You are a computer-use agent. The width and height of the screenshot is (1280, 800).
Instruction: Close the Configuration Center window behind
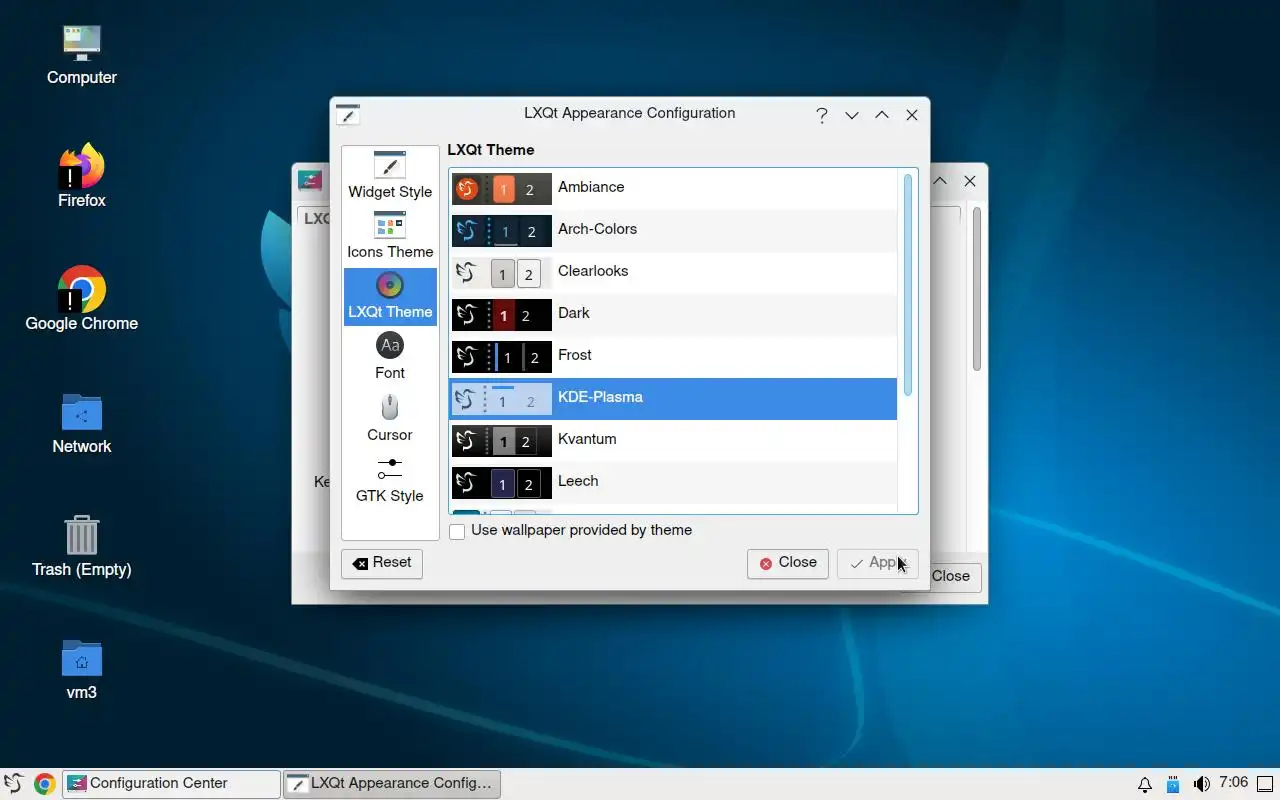[970, 181]
